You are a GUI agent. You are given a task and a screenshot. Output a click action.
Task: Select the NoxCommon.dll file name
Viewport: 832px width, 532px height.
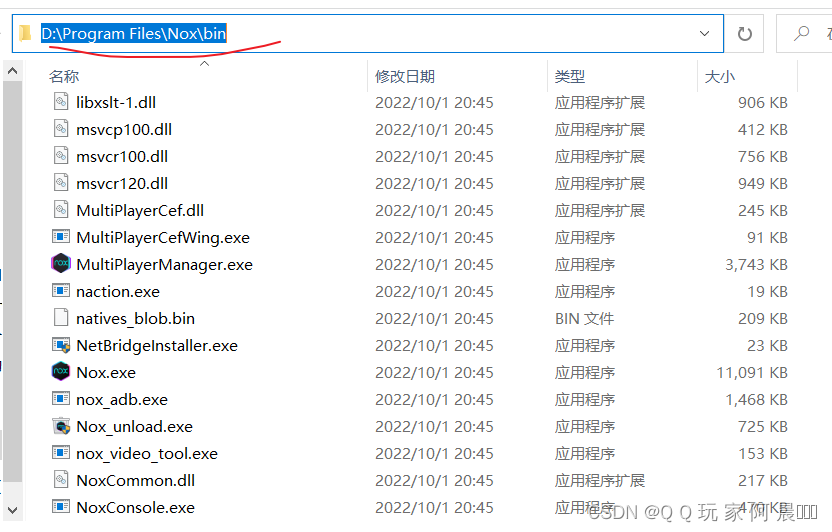pos(135,481)
